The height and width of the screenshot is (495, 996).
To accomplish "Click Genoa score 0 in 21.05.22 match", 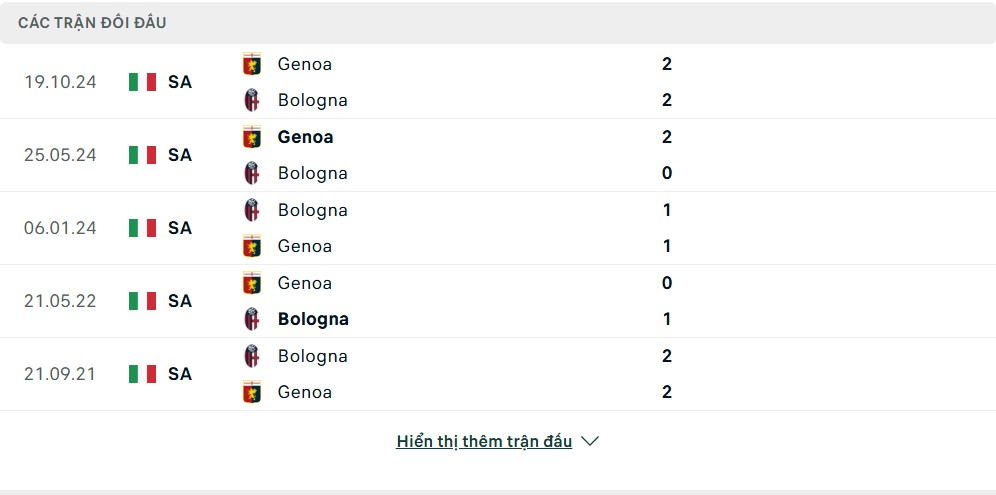I will (667, 283).
